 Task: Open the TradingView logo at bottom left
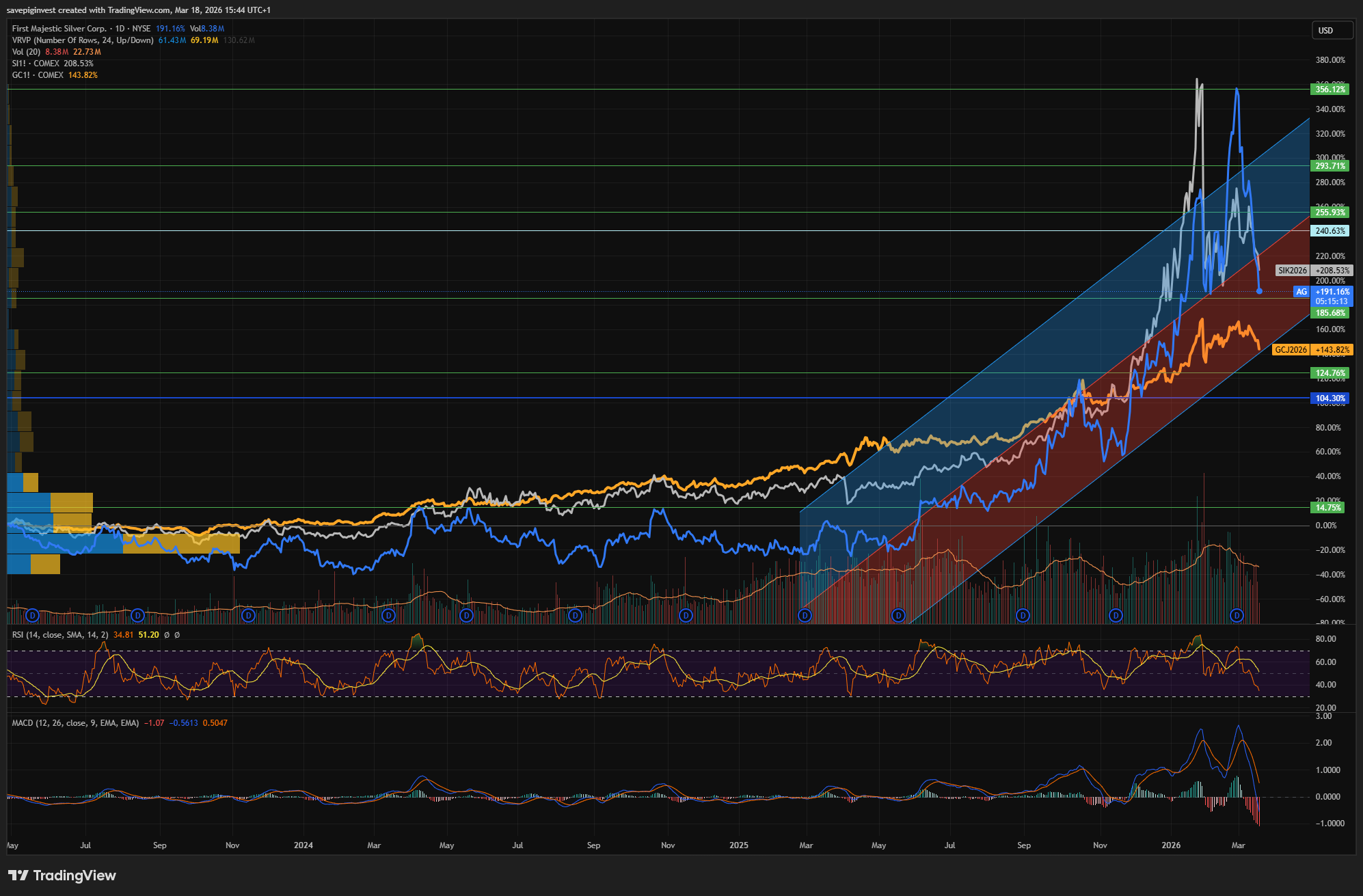coord(62,875)
